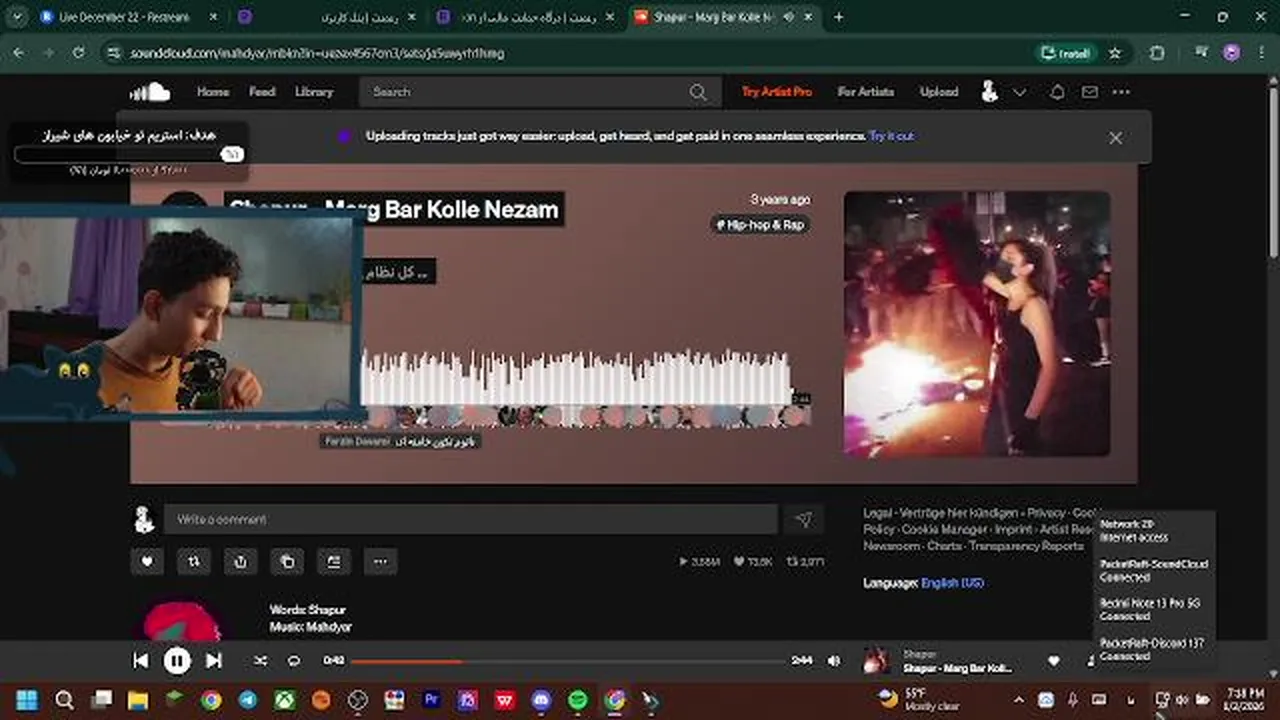Open the profile avatar menu

coord(989,92)
